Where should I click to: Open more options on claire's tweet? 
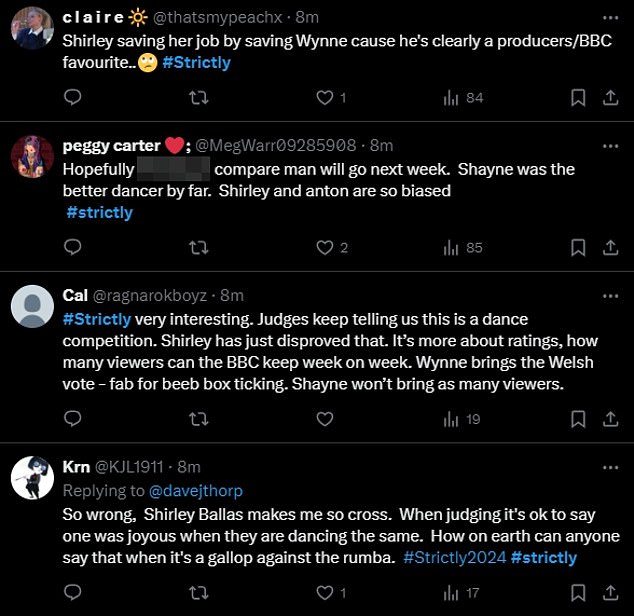point(609,19)
